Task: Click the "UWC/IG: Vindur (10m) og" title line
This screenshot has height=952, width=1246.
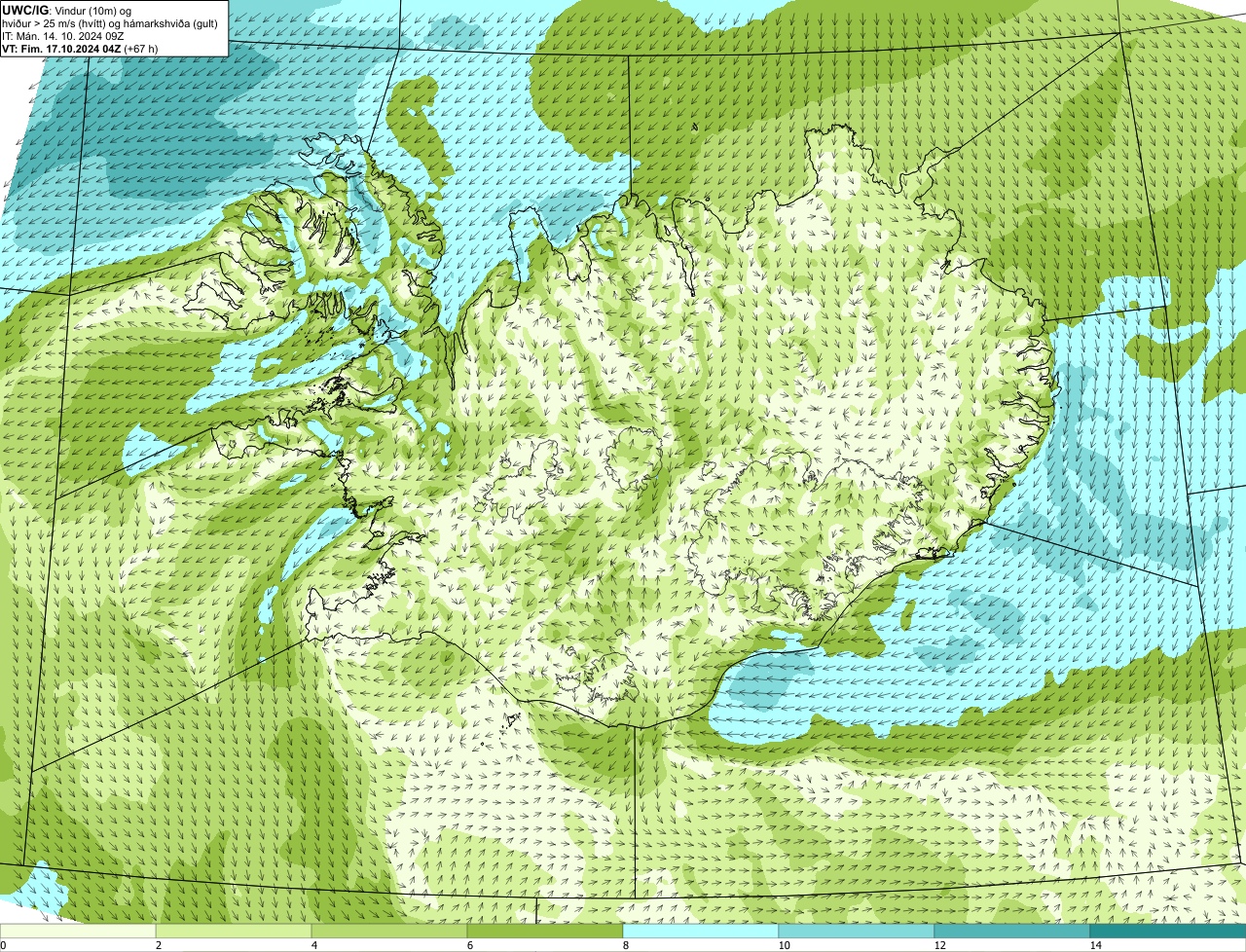Action: click(67, 10)
